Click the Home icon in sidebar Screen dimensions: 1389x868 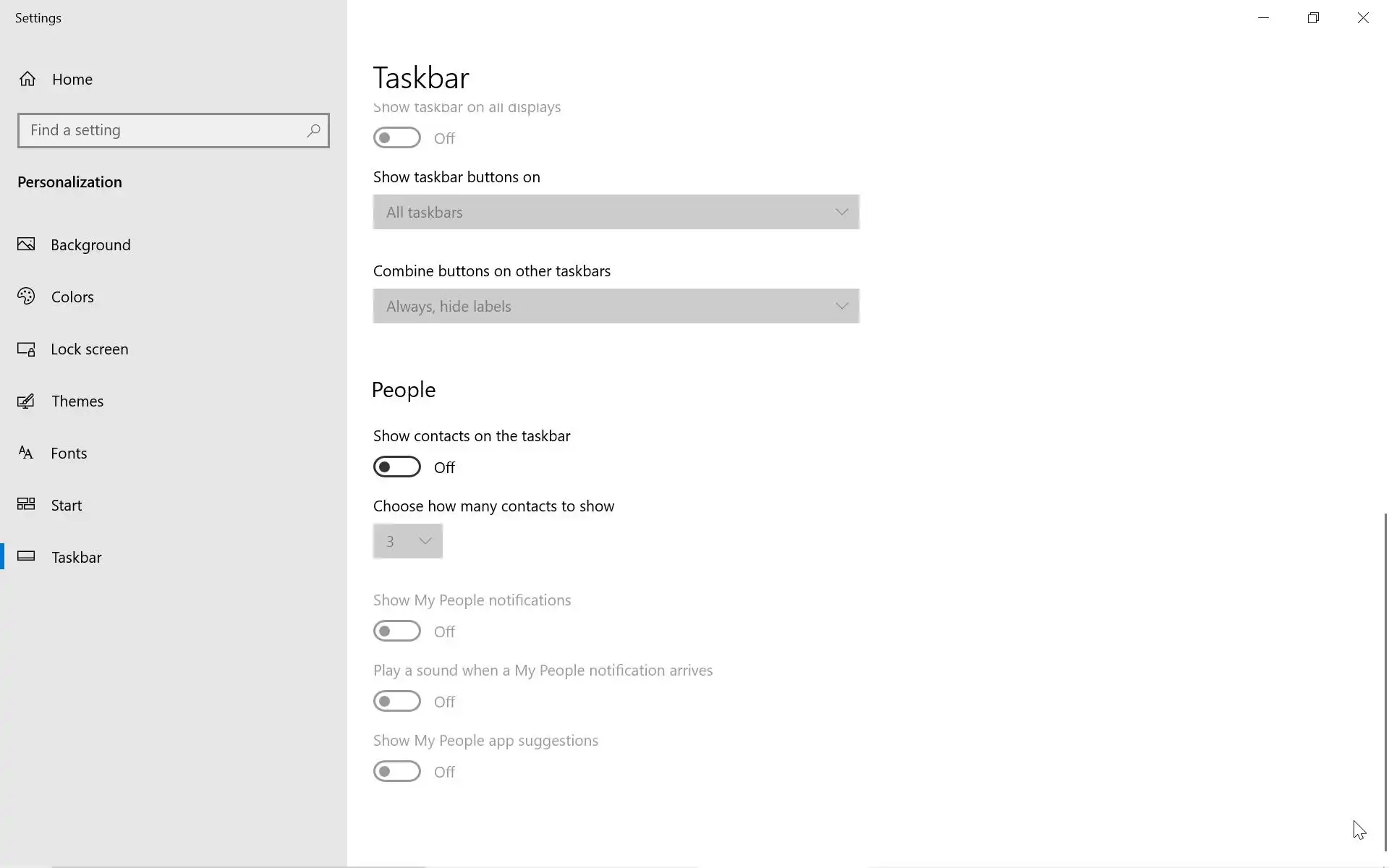27,79
